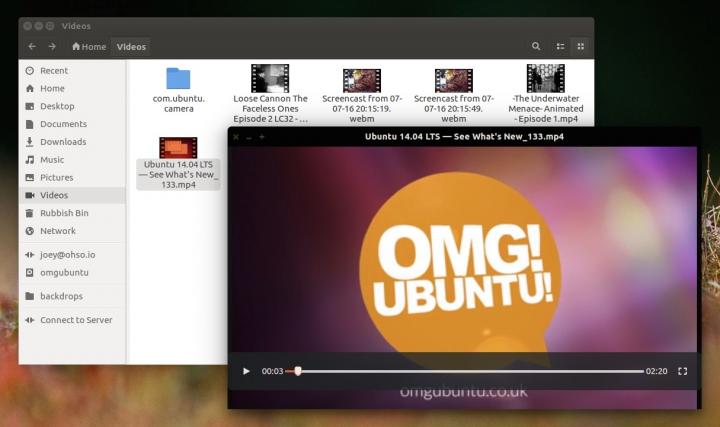Select Documents in the sidebar
This screenshot has width=720, height=427.
pos(63,124)
